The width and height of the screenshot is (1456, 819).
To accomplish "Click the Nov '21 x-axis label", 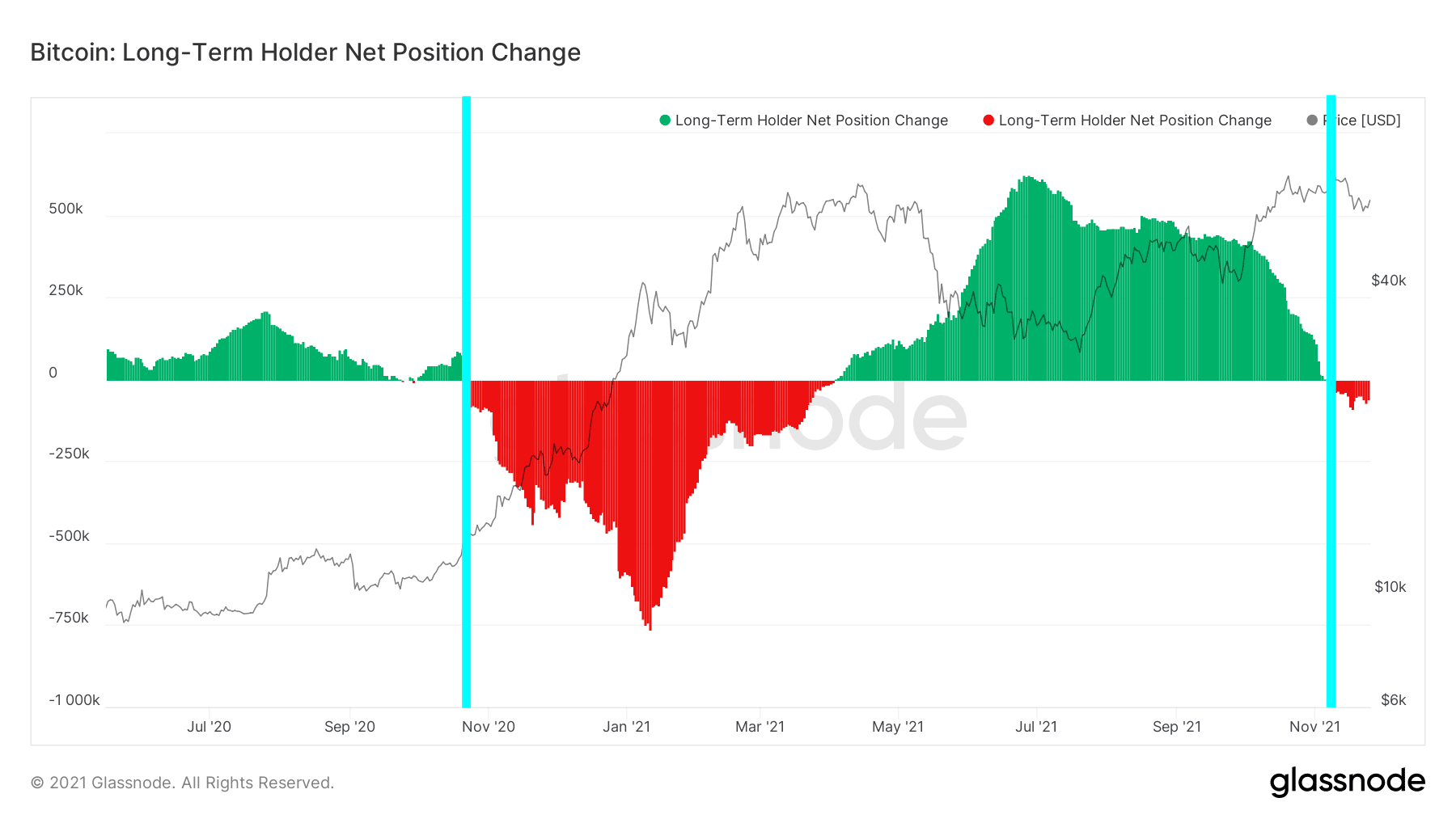I will (1314, 727).
